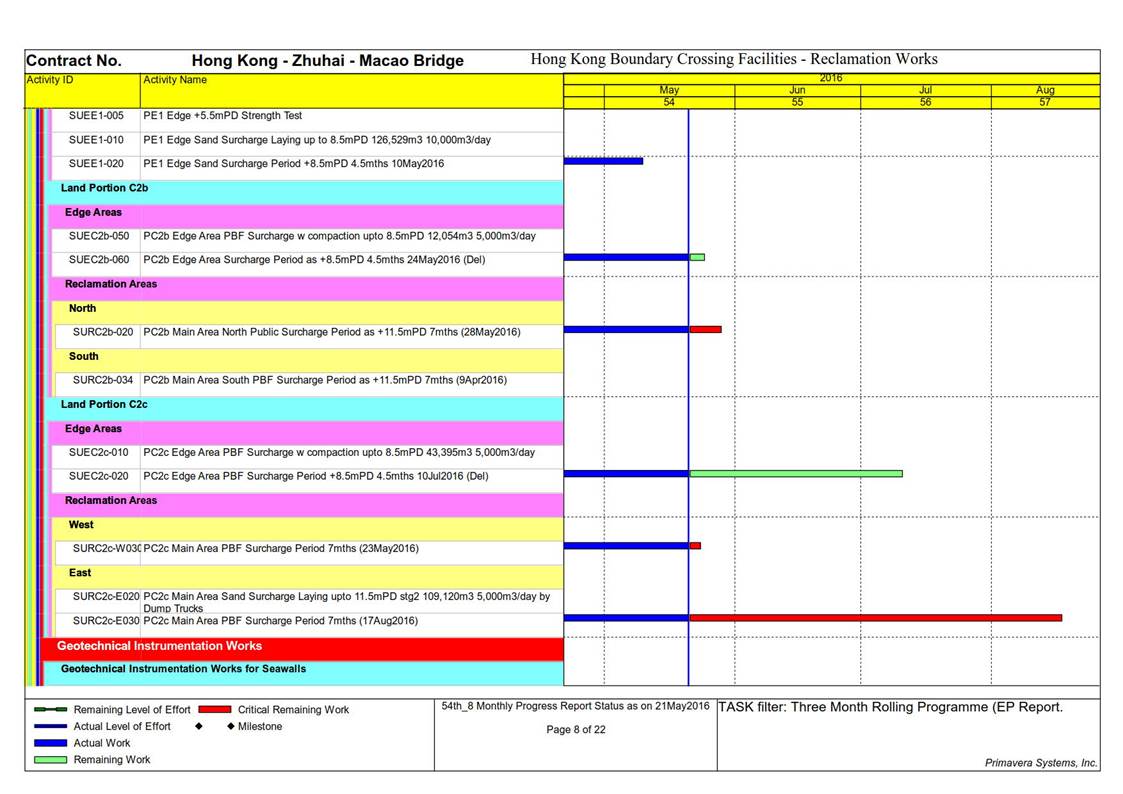Select the West group band
The height and width of the screenshot is (794, 1123).
click(309, 528)
